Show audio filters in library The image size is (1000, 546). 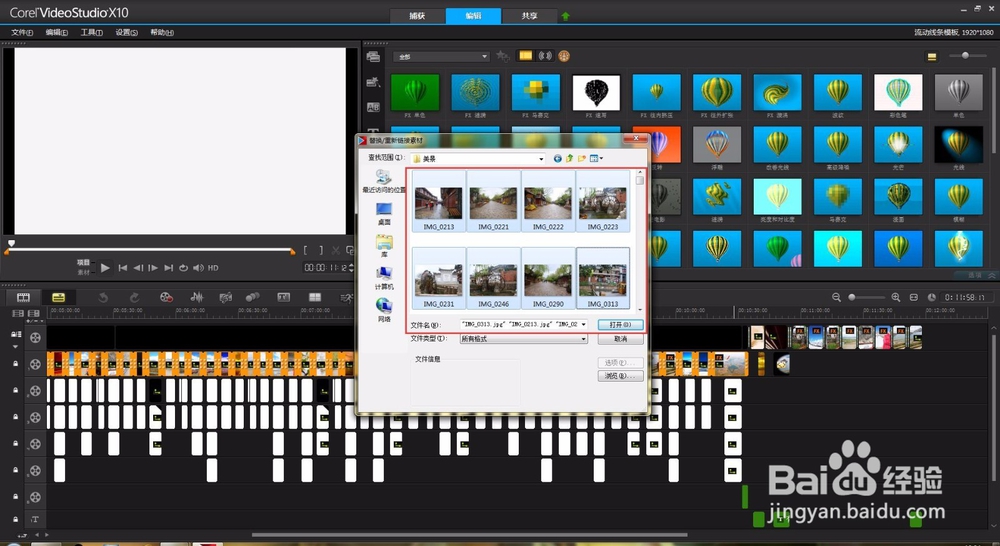(545, 56)
